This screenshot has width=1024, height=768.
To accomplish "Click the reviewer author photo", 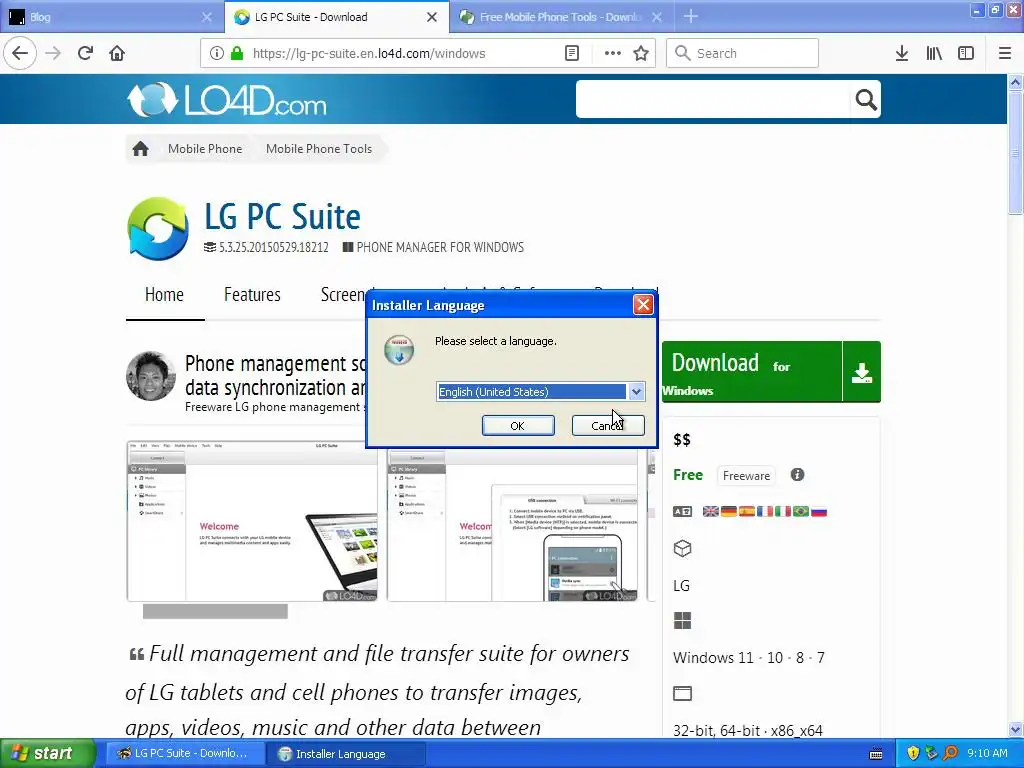I will pyautogui.click(x=151, y=376).
